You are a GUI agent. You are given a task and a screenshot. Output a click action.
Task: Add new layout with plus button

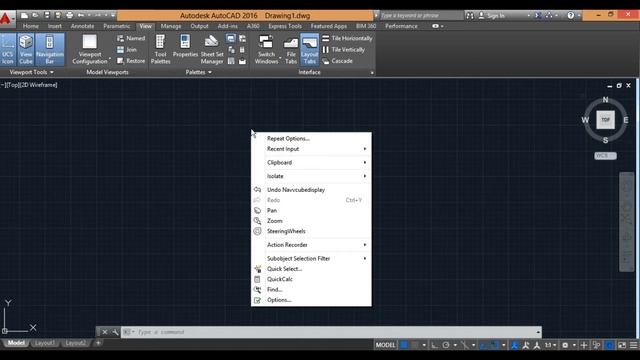[x=98, y=343]
